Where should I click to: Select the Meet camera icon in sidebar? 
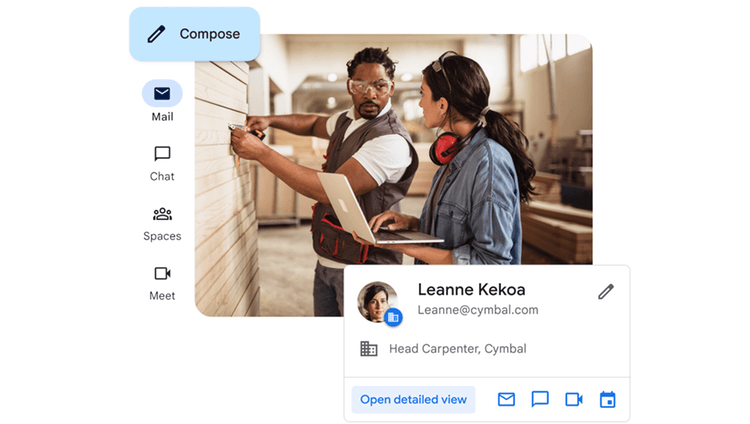click(x=162, y=273)
